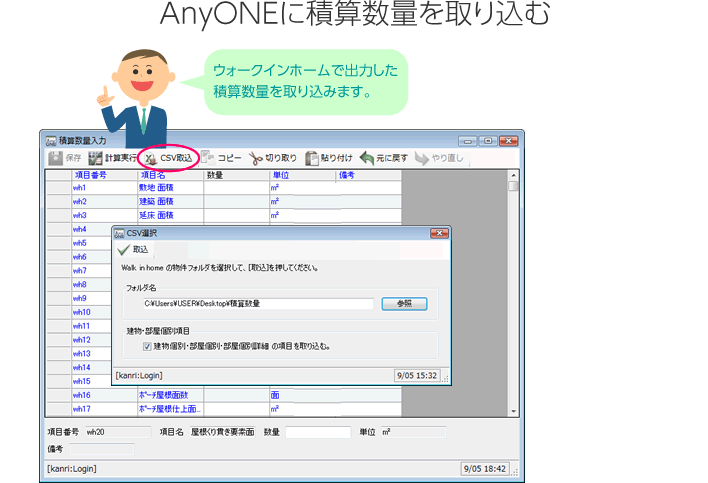The image size is (708, 483).
Task: Click the コピー copy icon
Action: 208,158
